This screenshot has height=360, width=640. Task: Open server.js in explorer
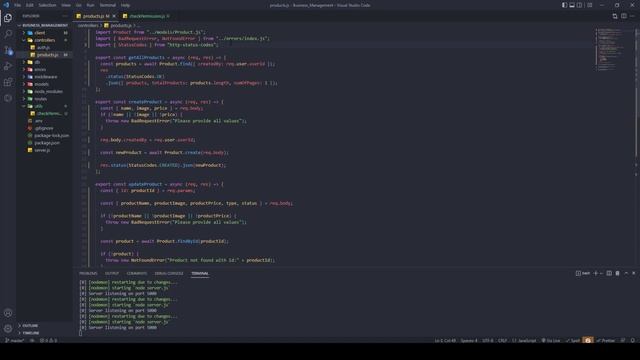[x=44, y=150]
